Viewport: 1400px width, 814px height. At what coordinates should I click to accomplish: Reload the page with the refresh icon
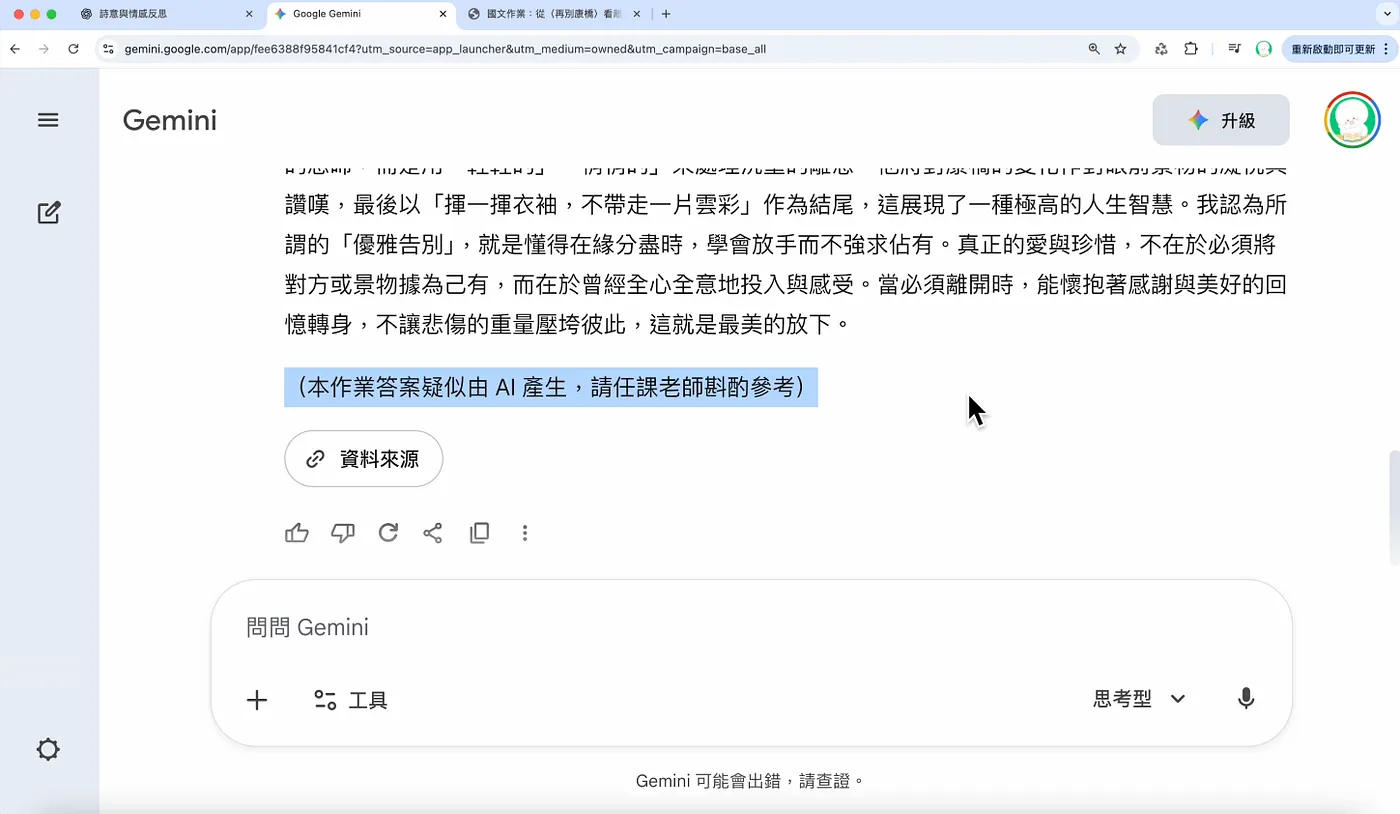(x=73, y=48)
